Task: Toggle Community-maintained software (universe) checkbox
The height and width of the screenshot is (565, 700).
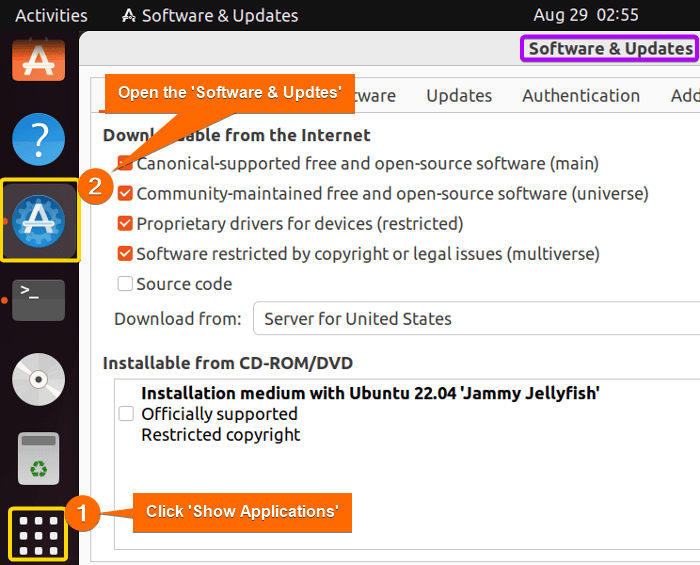Action: (x=125, y=193)
